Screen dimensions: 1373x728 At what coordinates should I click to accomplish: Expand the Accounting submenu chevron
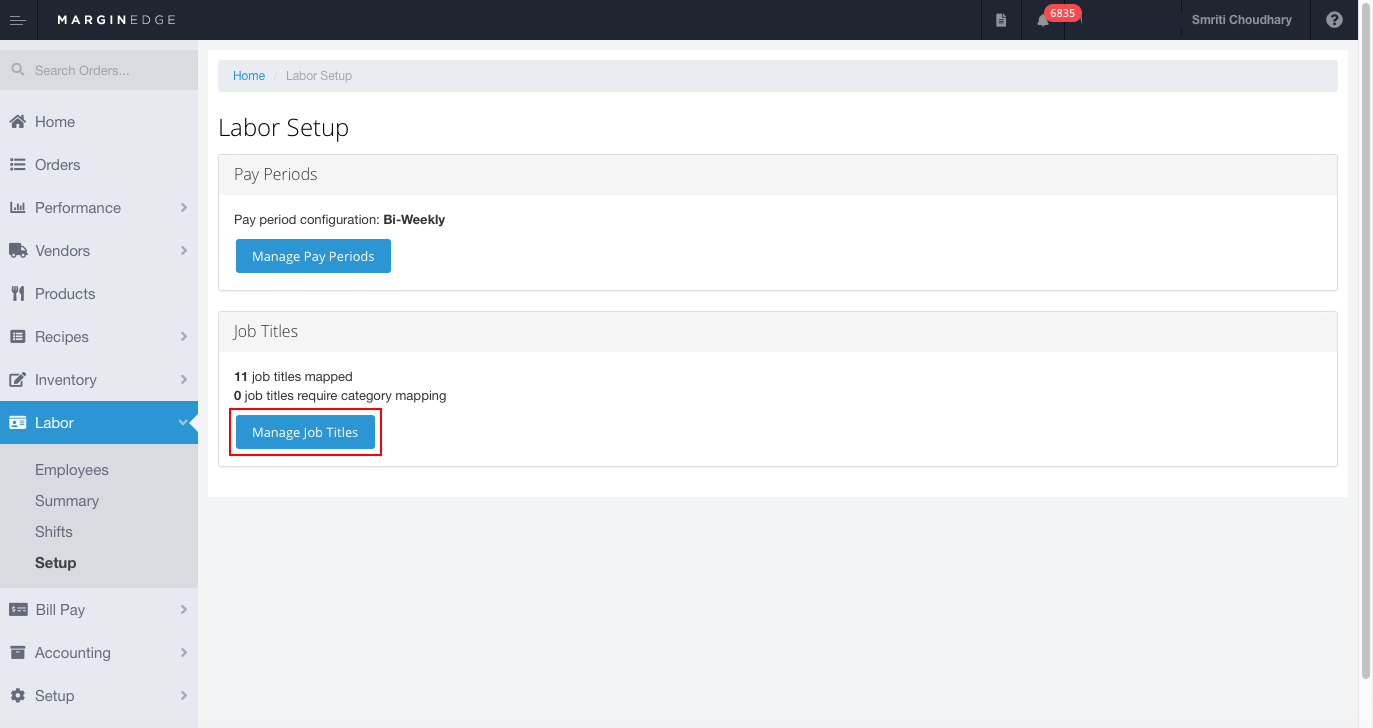184,652
